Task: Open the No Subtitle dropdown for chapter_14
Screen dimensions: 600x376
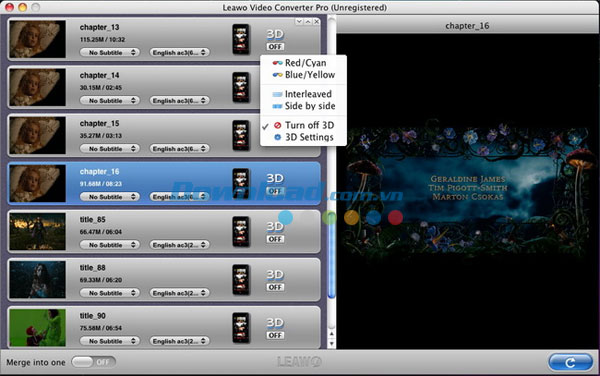Action: pyautogui.click(x=110, y=101)
